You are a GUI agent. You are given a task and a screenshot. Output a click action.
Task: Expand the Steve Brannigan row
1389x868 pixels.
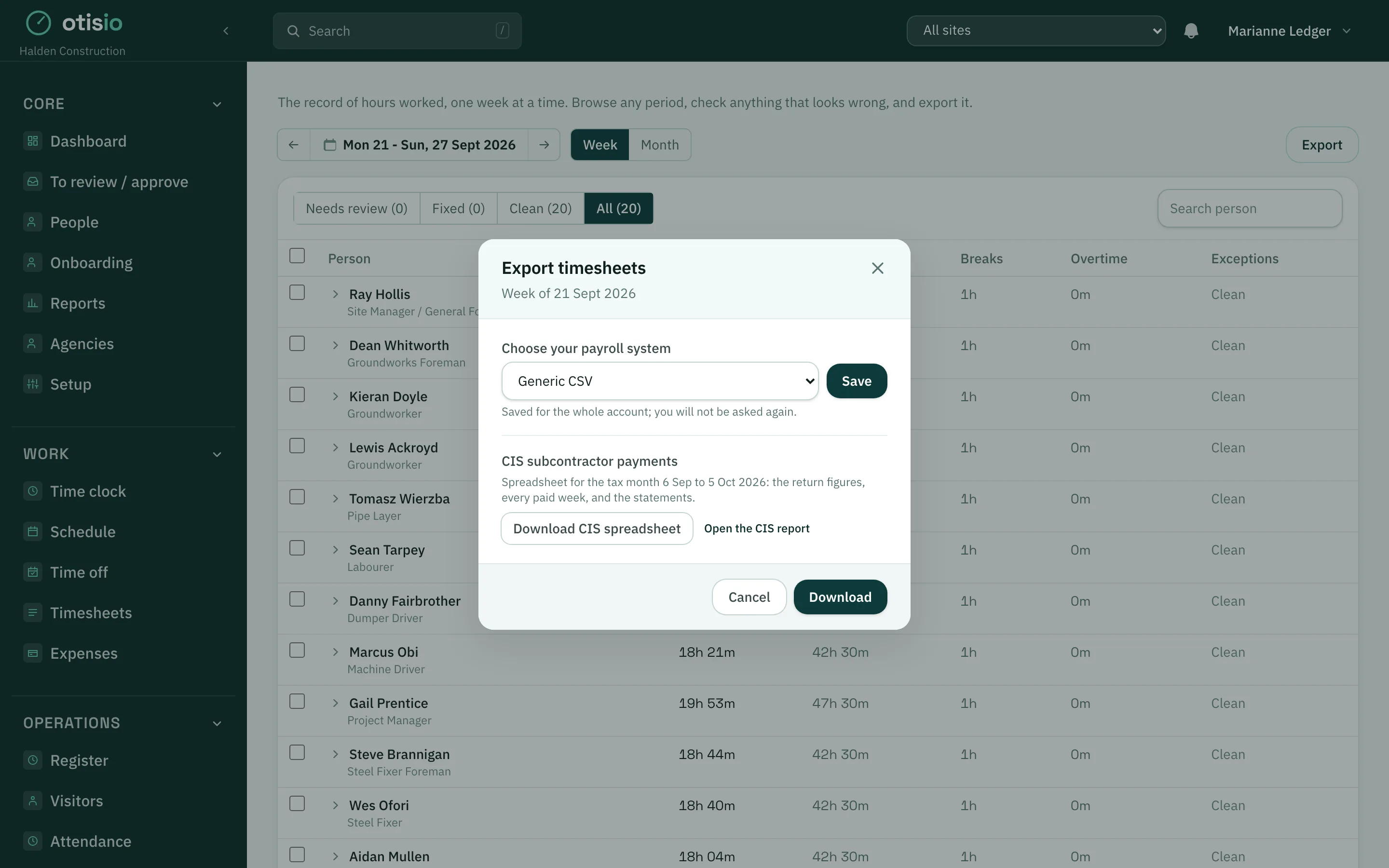[x=335, y=754]
